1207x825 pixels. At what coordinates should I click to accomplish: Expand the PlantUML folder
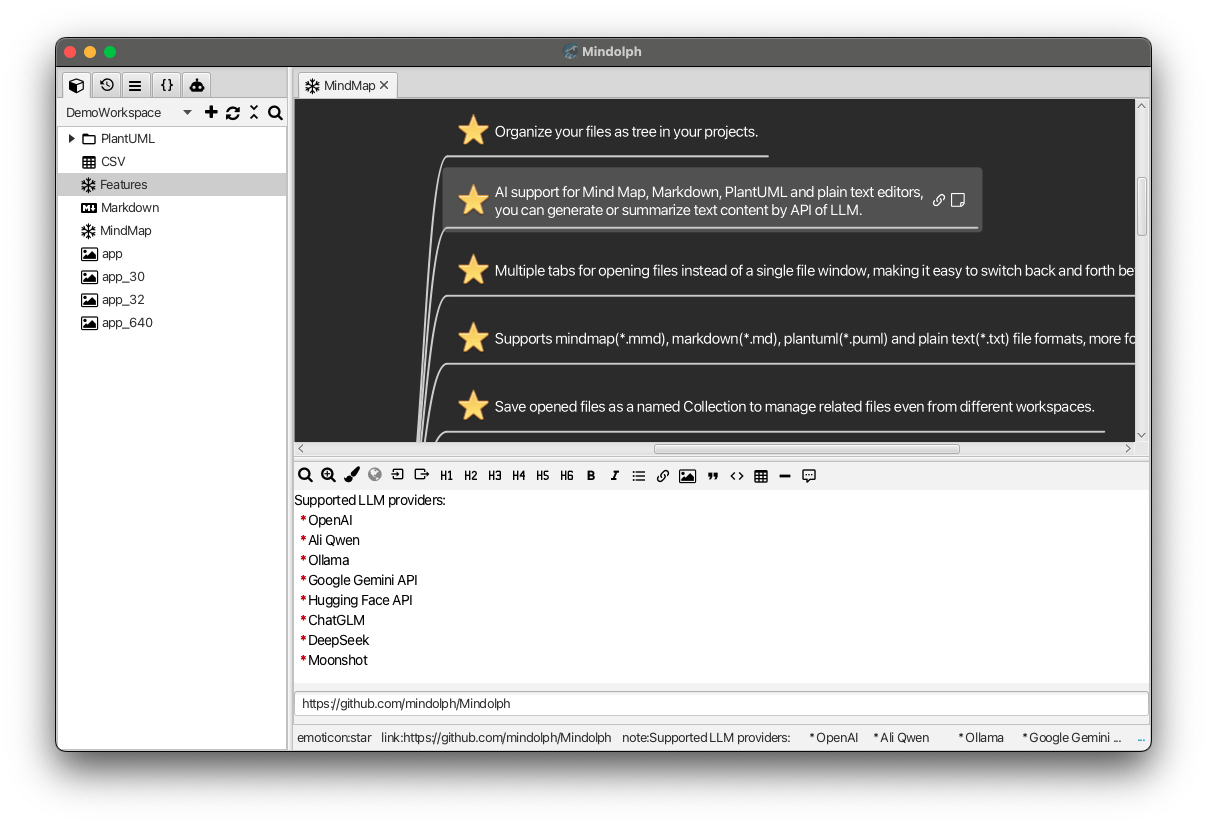71,139
